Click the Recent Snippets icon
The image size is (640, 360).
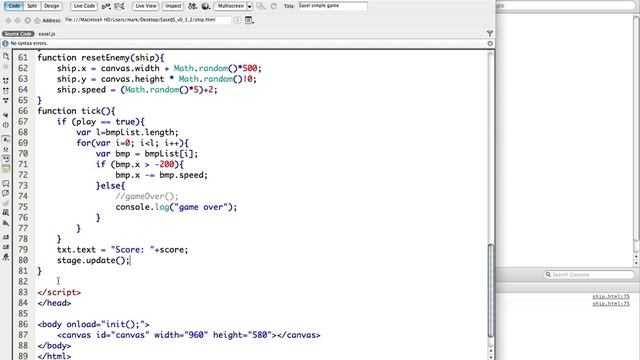tap(6, 213)
